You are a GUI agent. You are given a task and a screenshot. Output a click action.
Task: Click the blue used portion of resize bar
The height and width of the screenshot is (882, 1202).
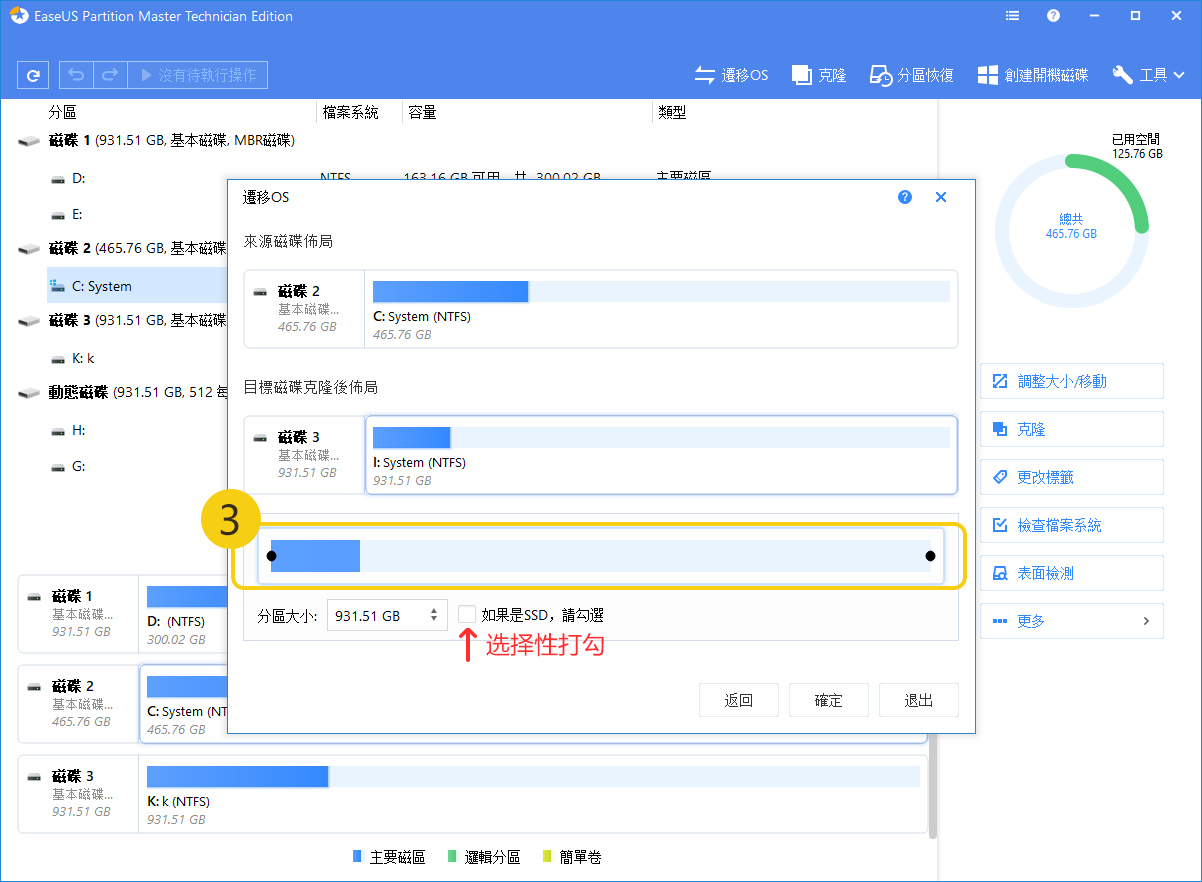(316, 556)
